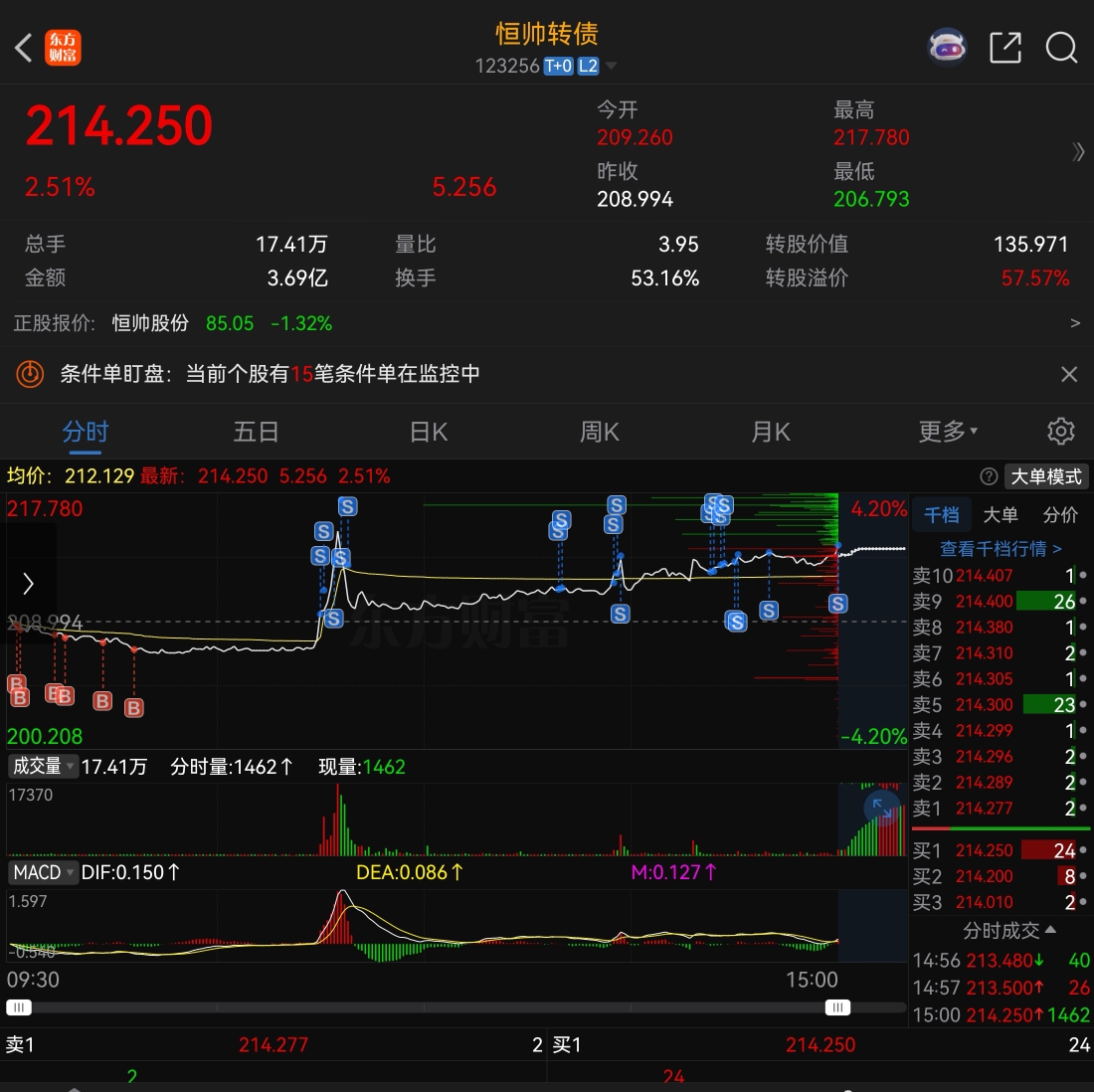The height and width of the screenshot is (1092, 1094).
Task: Toggle 大单模式 button
Action: [x=1046, y=476]
